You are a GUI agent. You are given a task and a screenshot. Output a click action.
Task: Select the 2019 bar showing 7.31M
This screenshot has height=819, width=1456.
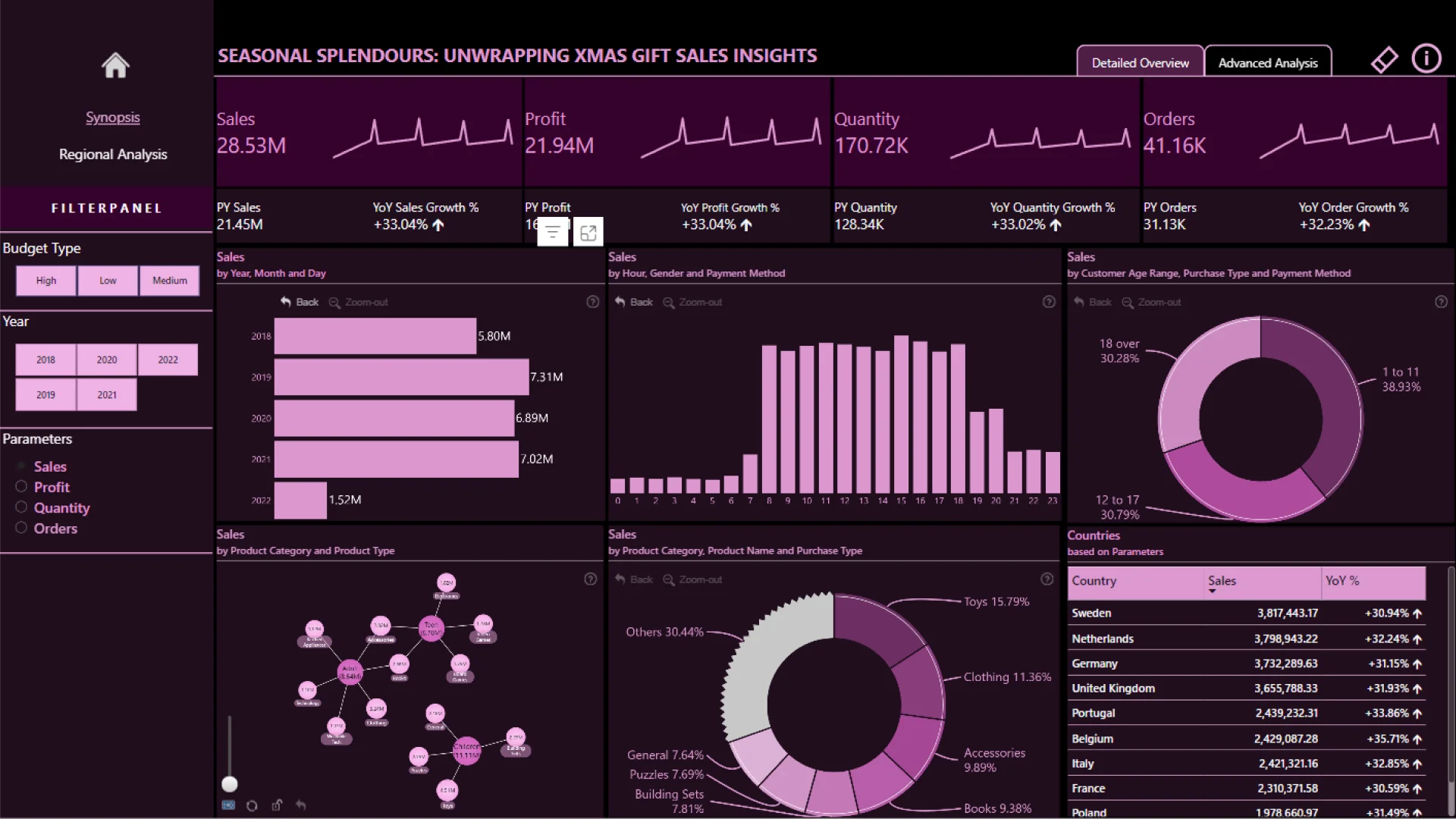coord(401,377)
